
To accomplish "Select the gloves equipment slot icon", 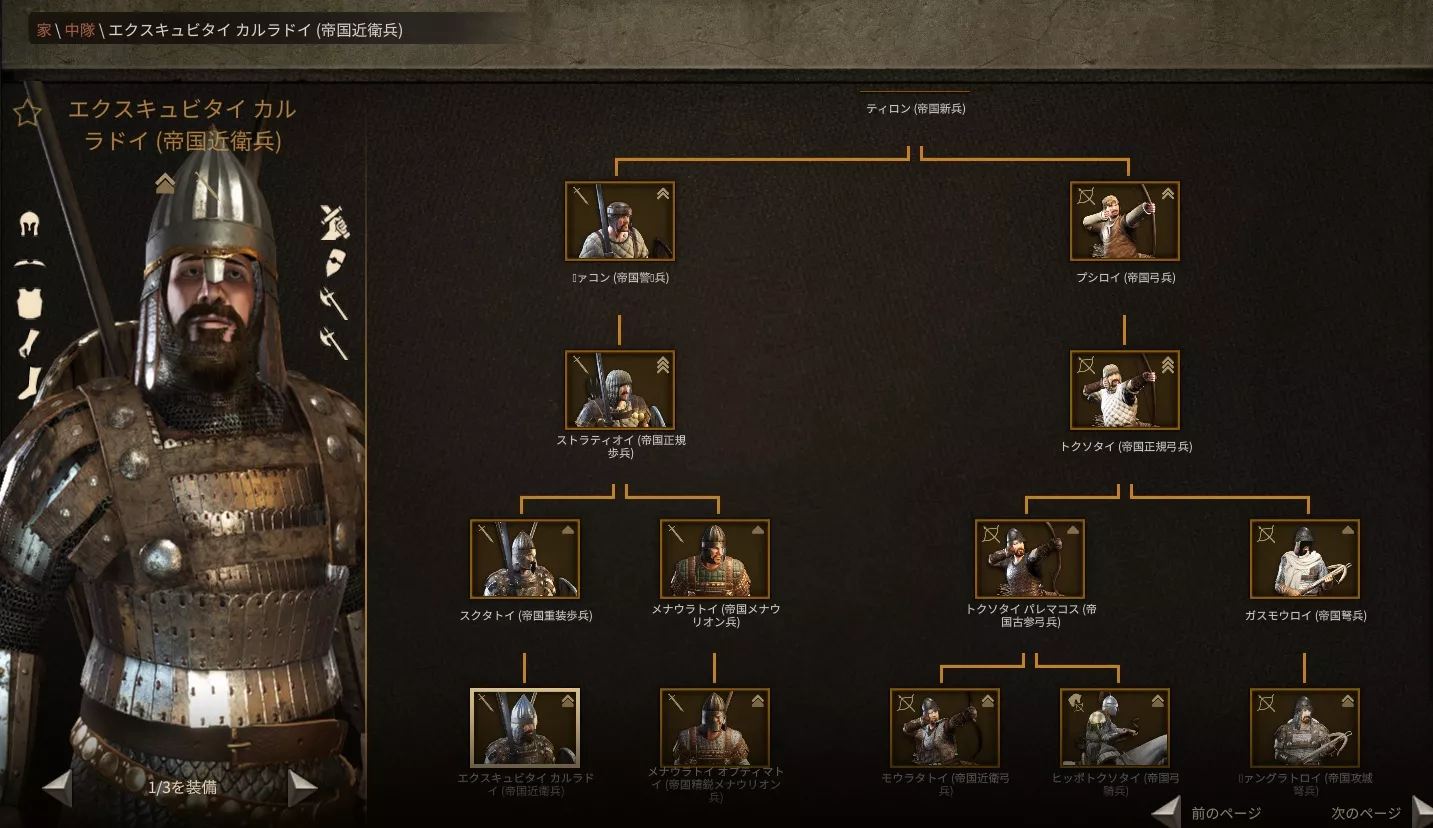I will coord(28,343).
